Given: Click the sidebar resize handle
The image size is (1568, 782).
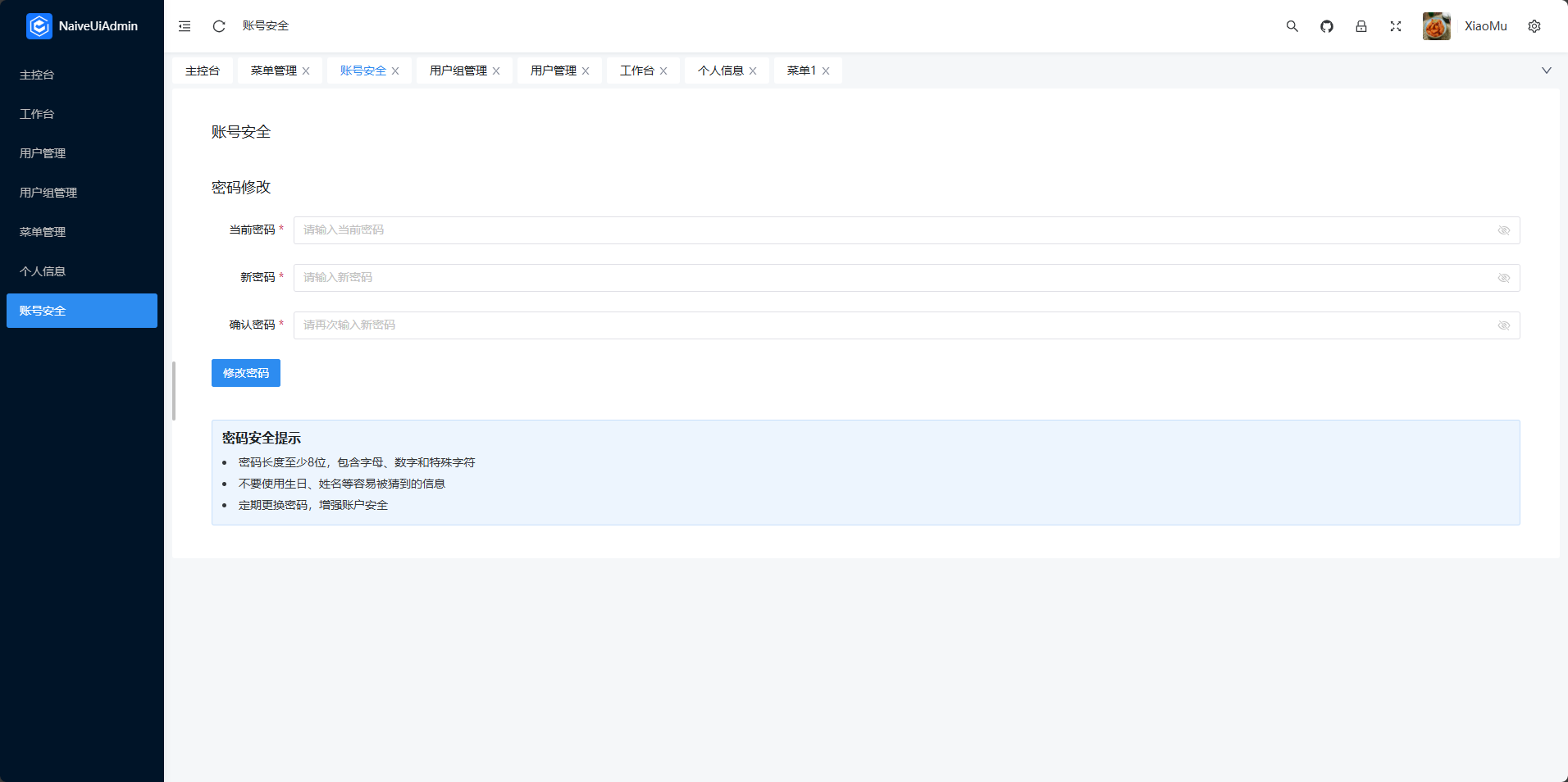Looking at the screenshot, I should click(x=174, y=391).
